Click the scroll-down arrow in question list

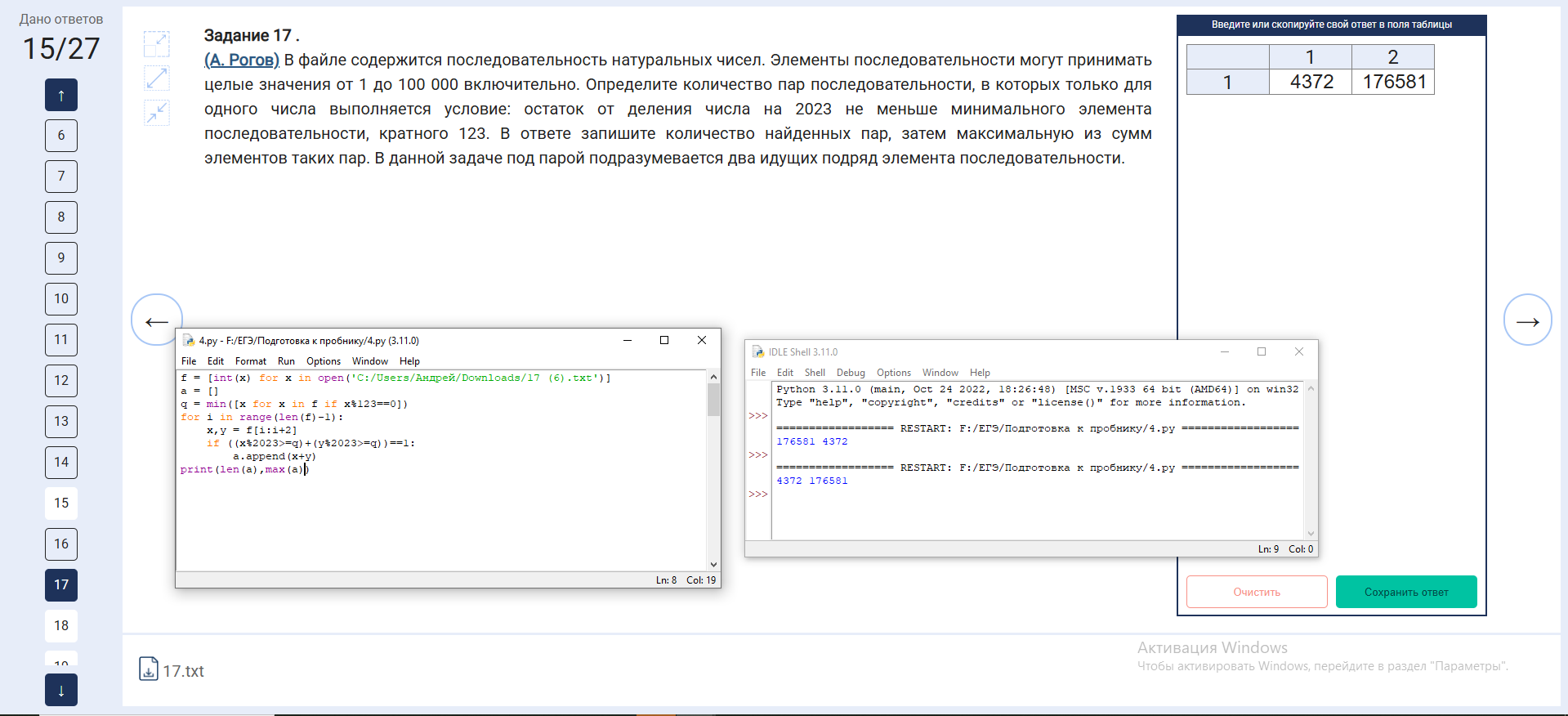61,690
